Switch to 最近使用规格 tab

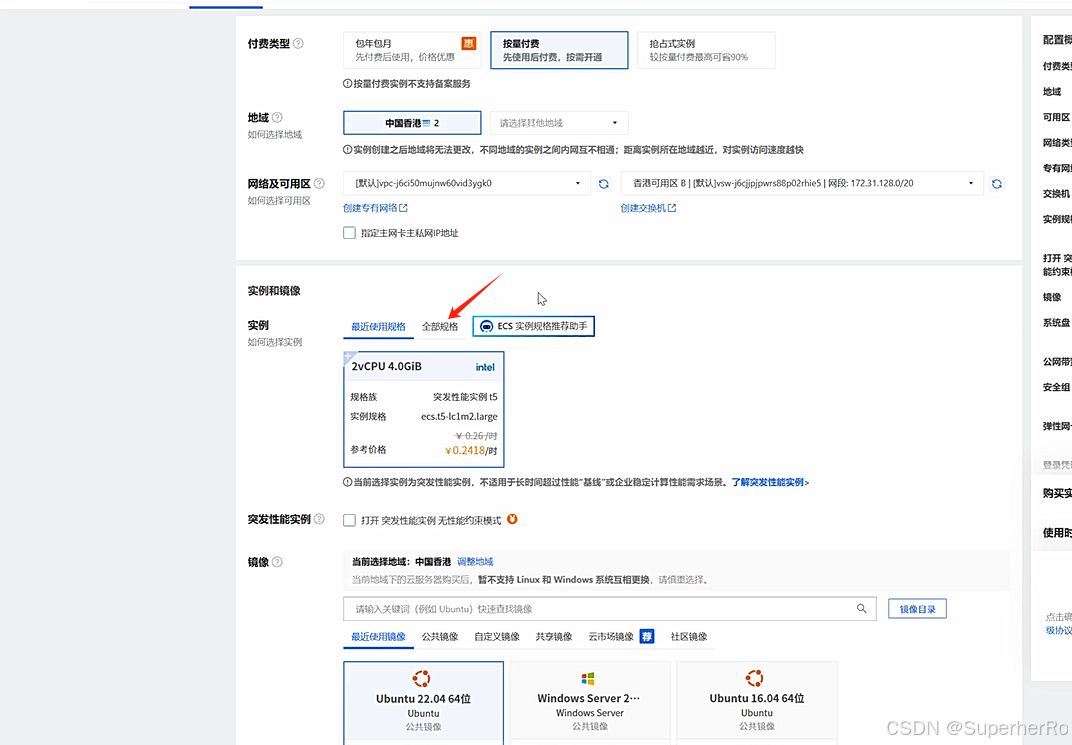point(378,327)
